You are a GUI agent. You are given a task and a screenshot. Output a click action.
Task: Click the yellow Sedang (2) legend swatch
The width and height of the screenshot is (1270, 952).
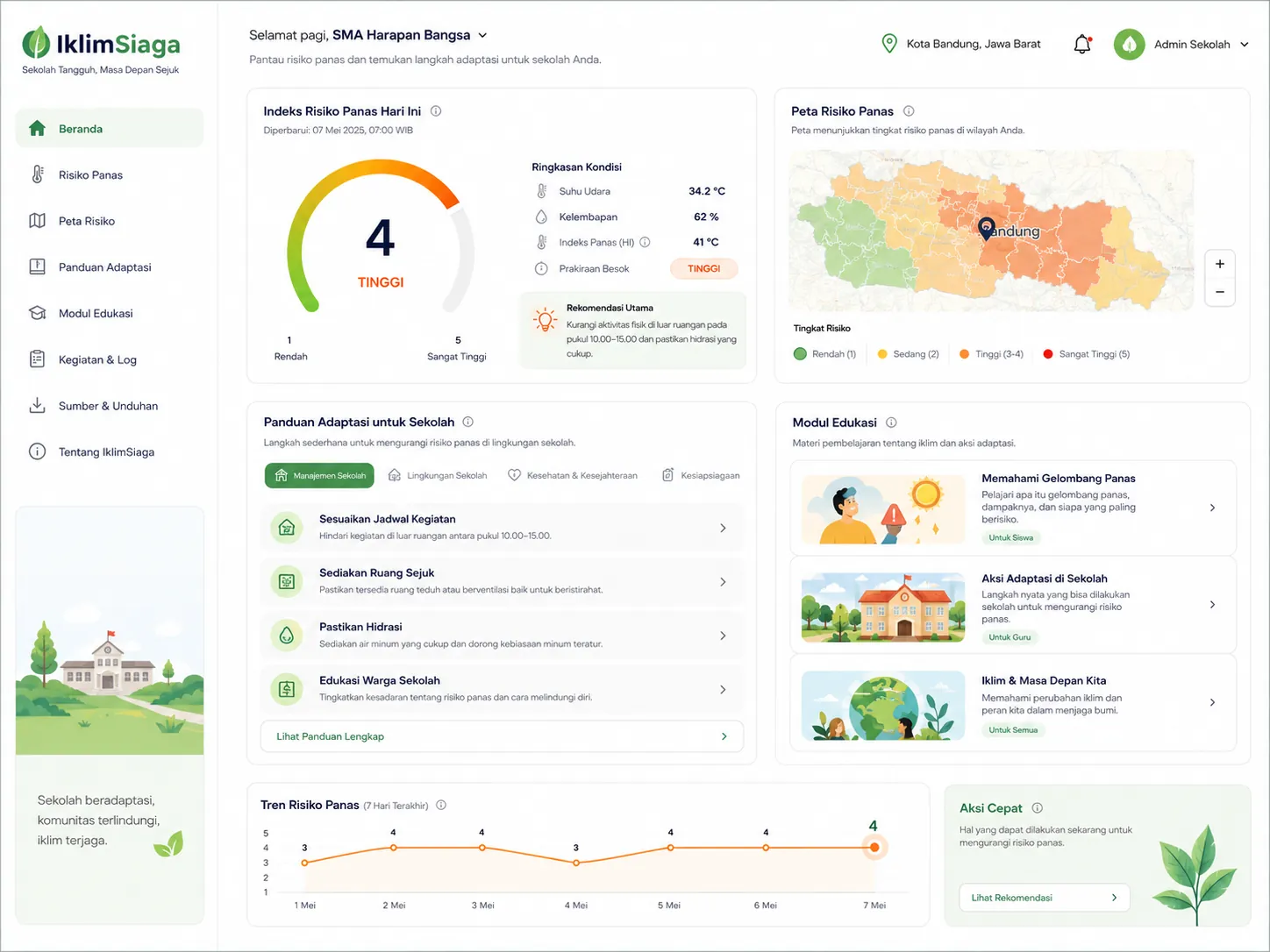(x=882, y=354)
